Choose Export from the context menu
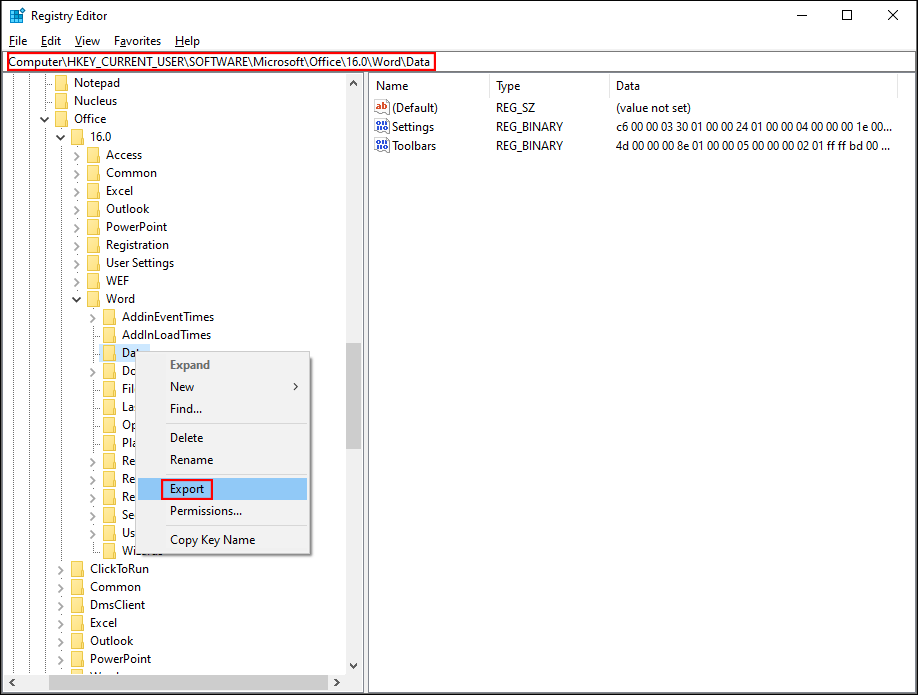This screenshot has height=695, width=918. click(222, 489)
